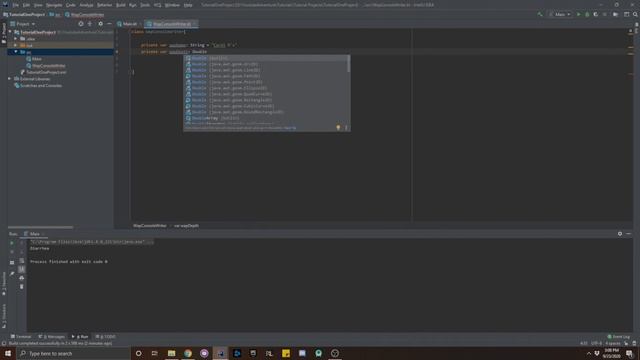Select MapConsoleWriter file in project tree
The width and height of the screenshot is (640, 360).
click(x=45, y=65)
